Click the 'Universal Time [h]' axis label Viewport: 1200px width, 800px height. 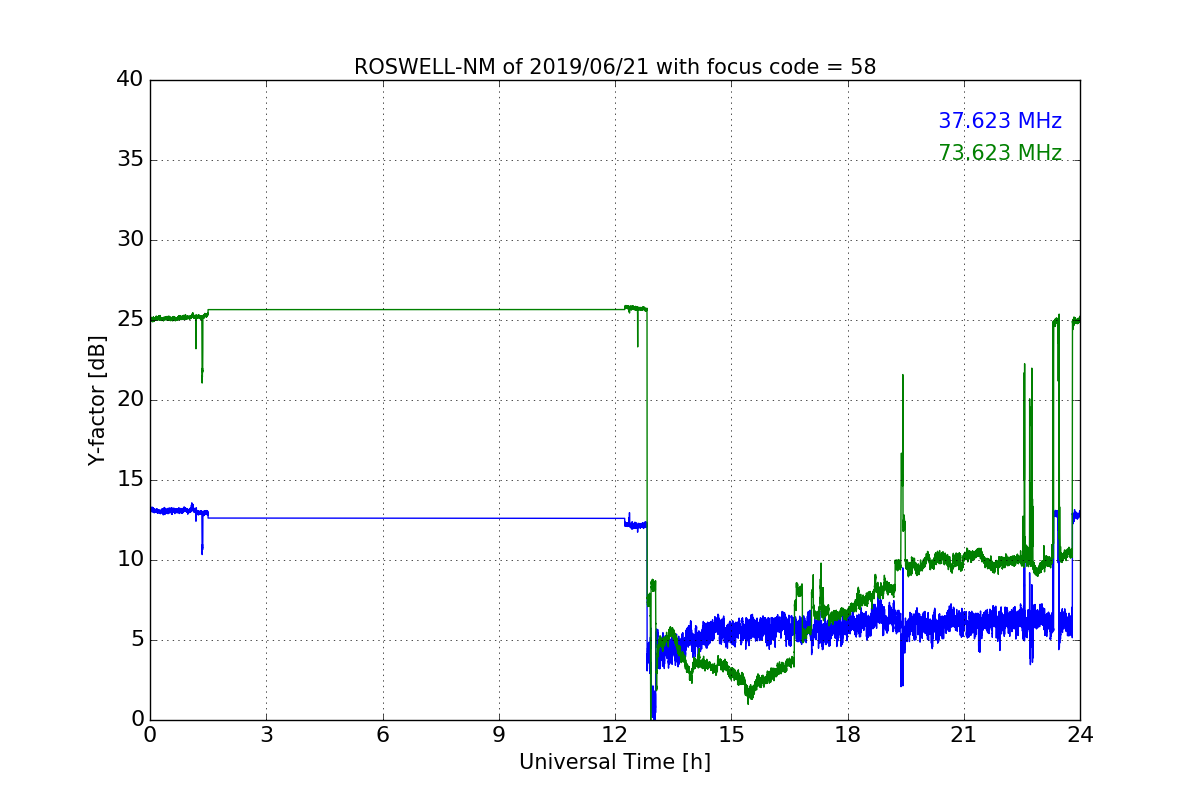(615, 762)
